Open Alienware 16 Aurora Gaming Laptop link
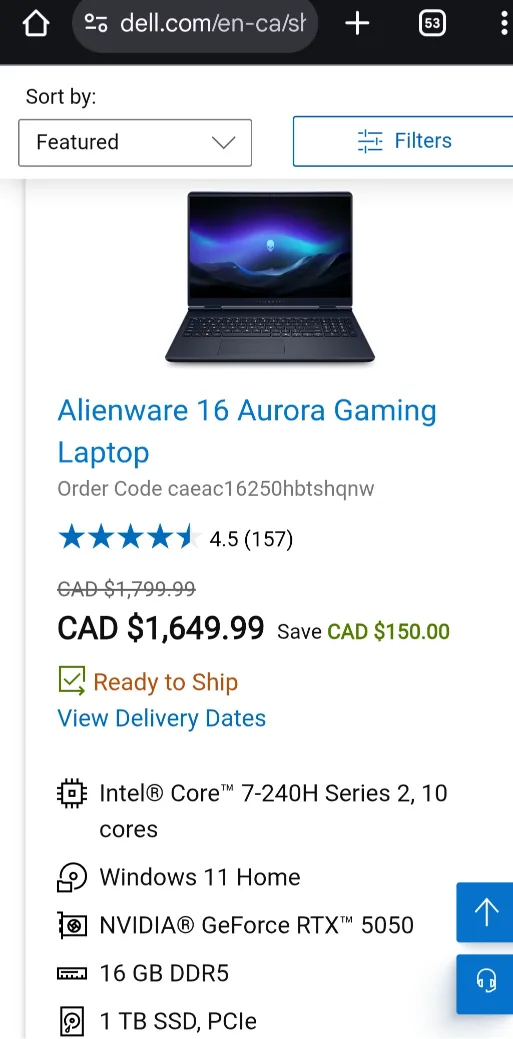 tap(247, 431)
